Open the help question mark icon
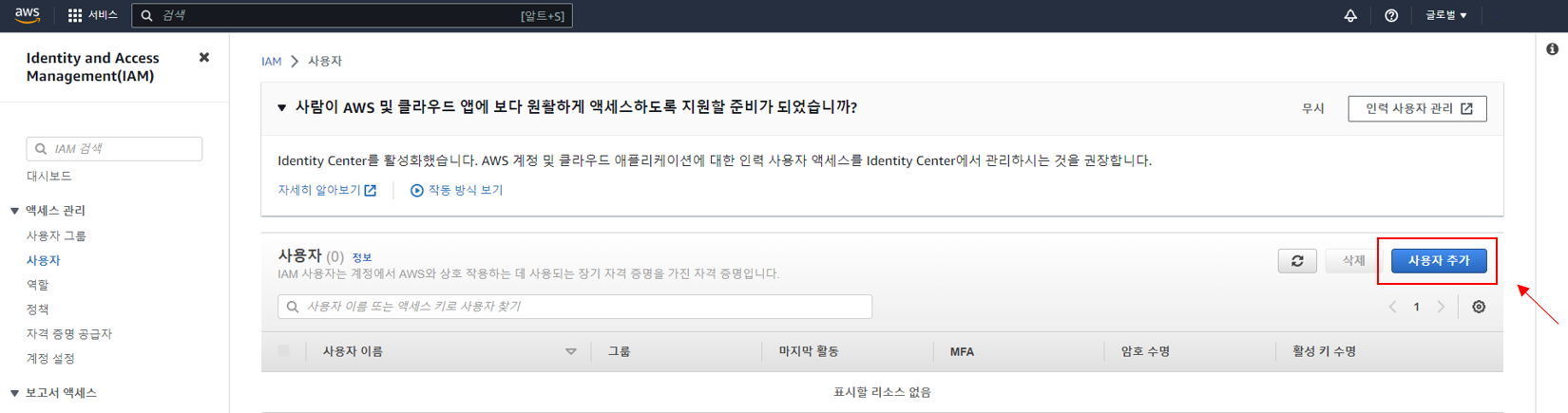Screen dimensions: 1568x413 click(x=1391, y=15)
